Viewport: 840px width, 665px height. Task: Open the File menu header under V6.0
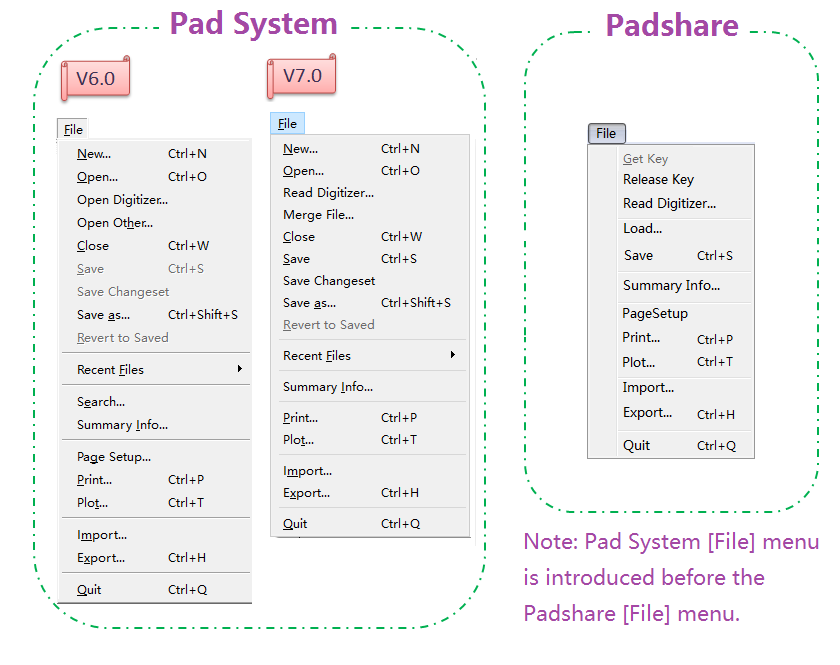[x=73, y=129]
